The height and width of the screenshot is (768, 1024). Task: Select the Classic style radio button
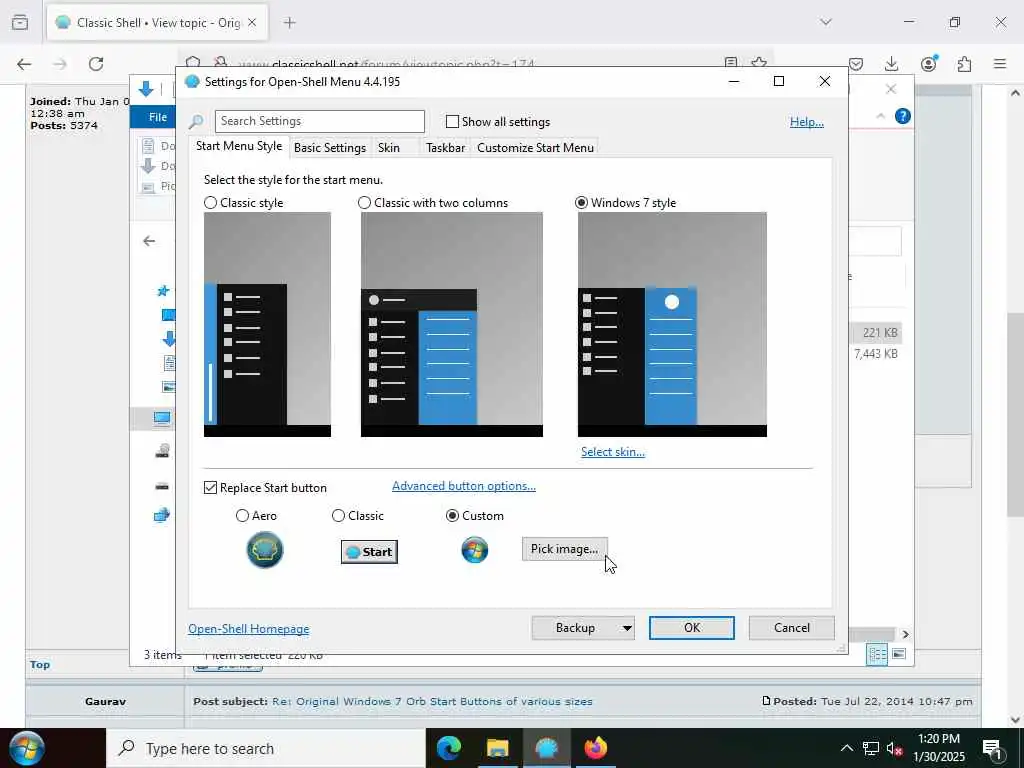[x=210, y=203]
